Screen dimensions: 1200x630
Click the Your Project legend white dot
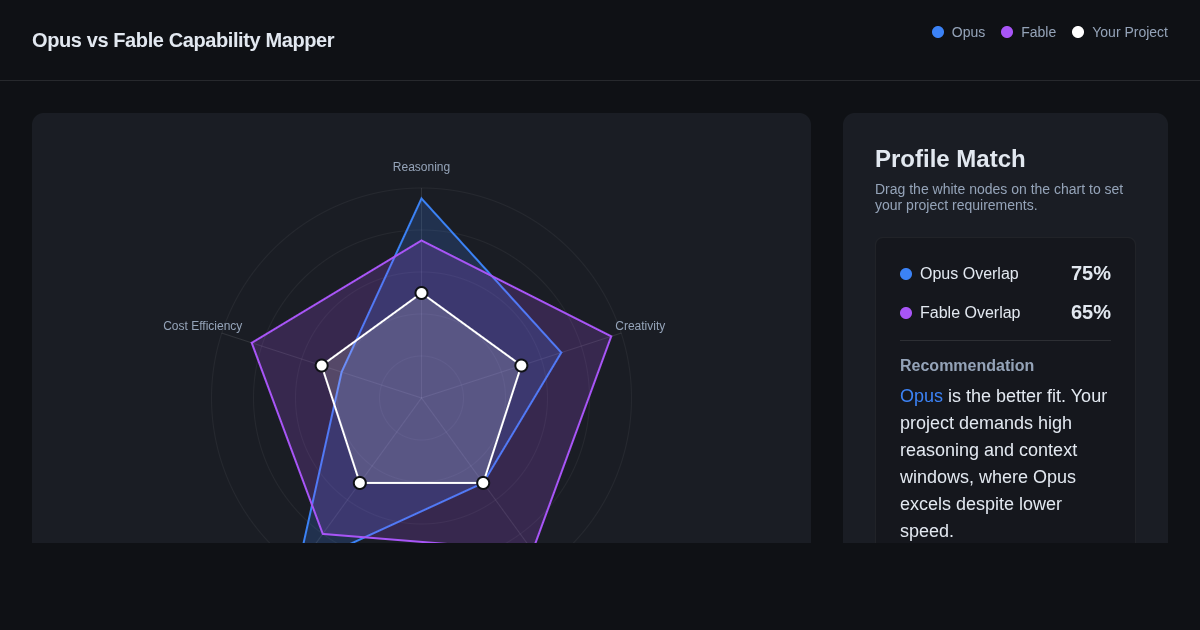(x=1078, y=32)
